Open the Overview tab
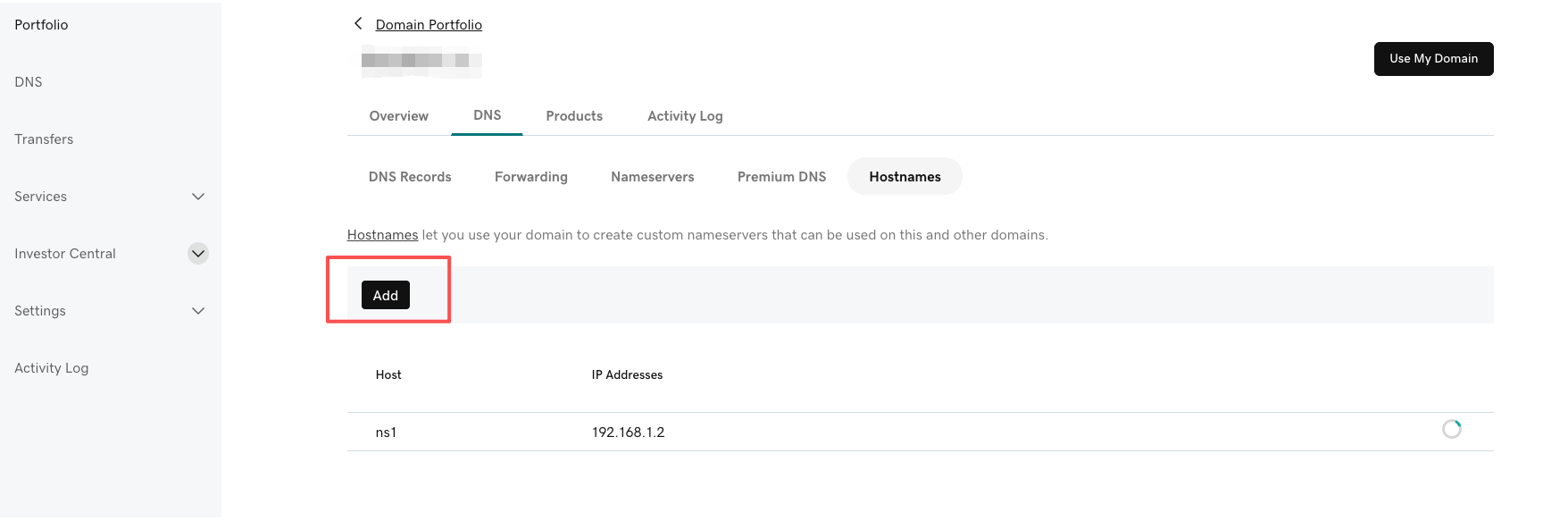 coord(398,116)
